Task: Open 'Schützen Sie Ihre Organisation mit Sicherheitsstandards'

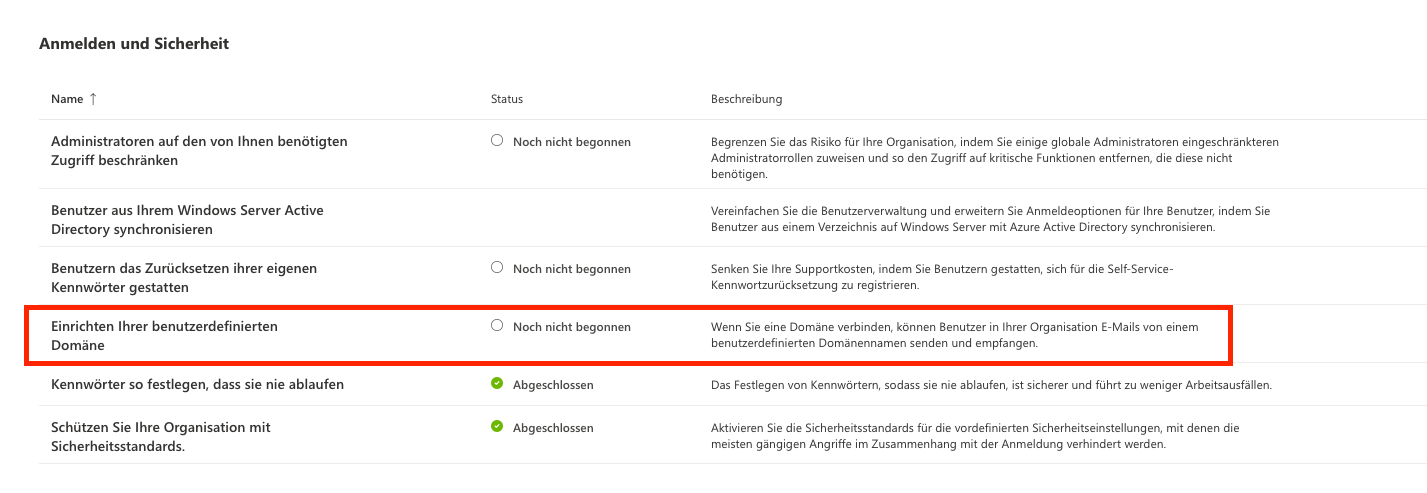Action: point(161,436)
